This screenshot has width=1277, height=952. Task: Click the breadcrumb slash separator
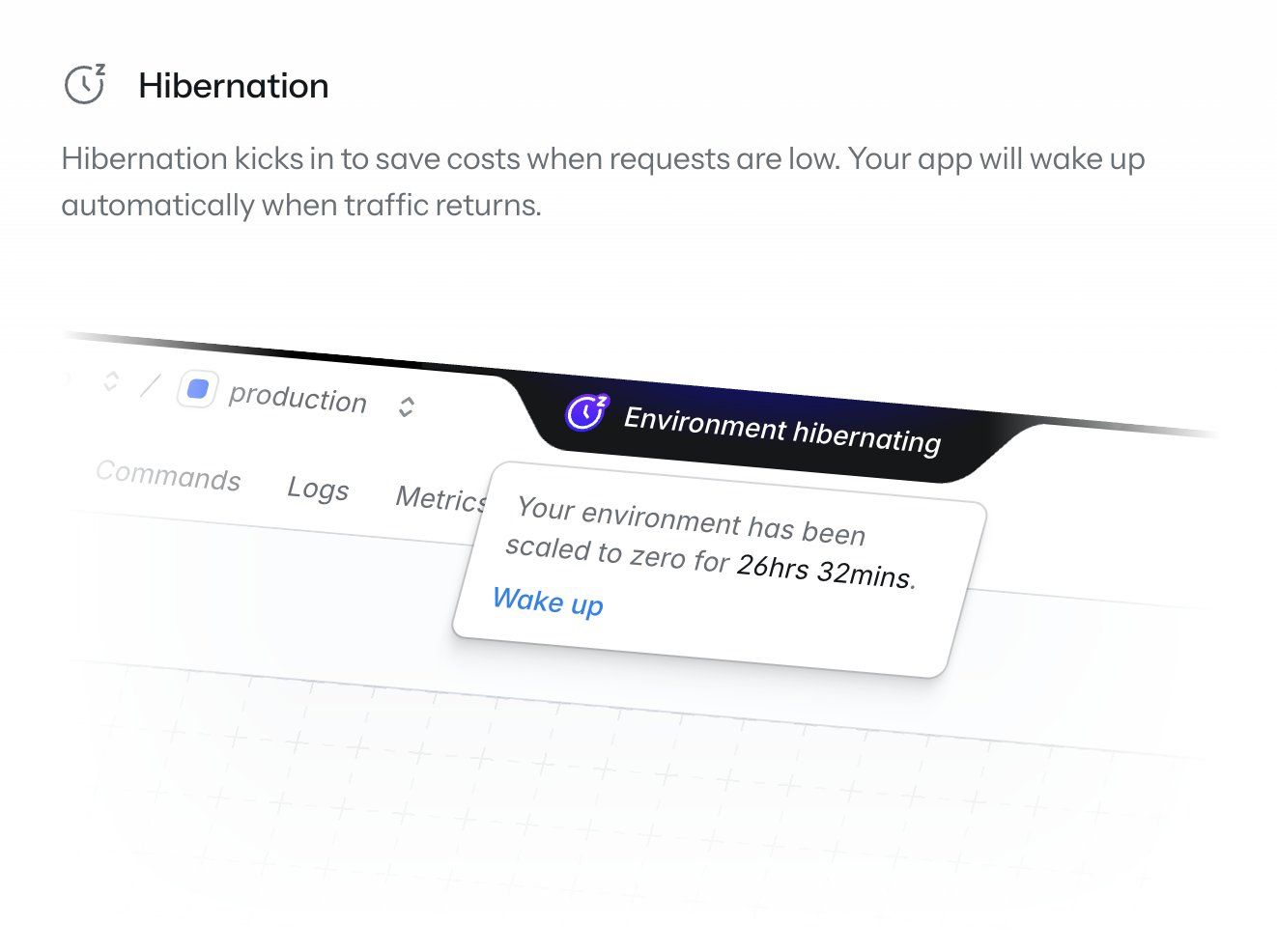[x=149, y=385]
